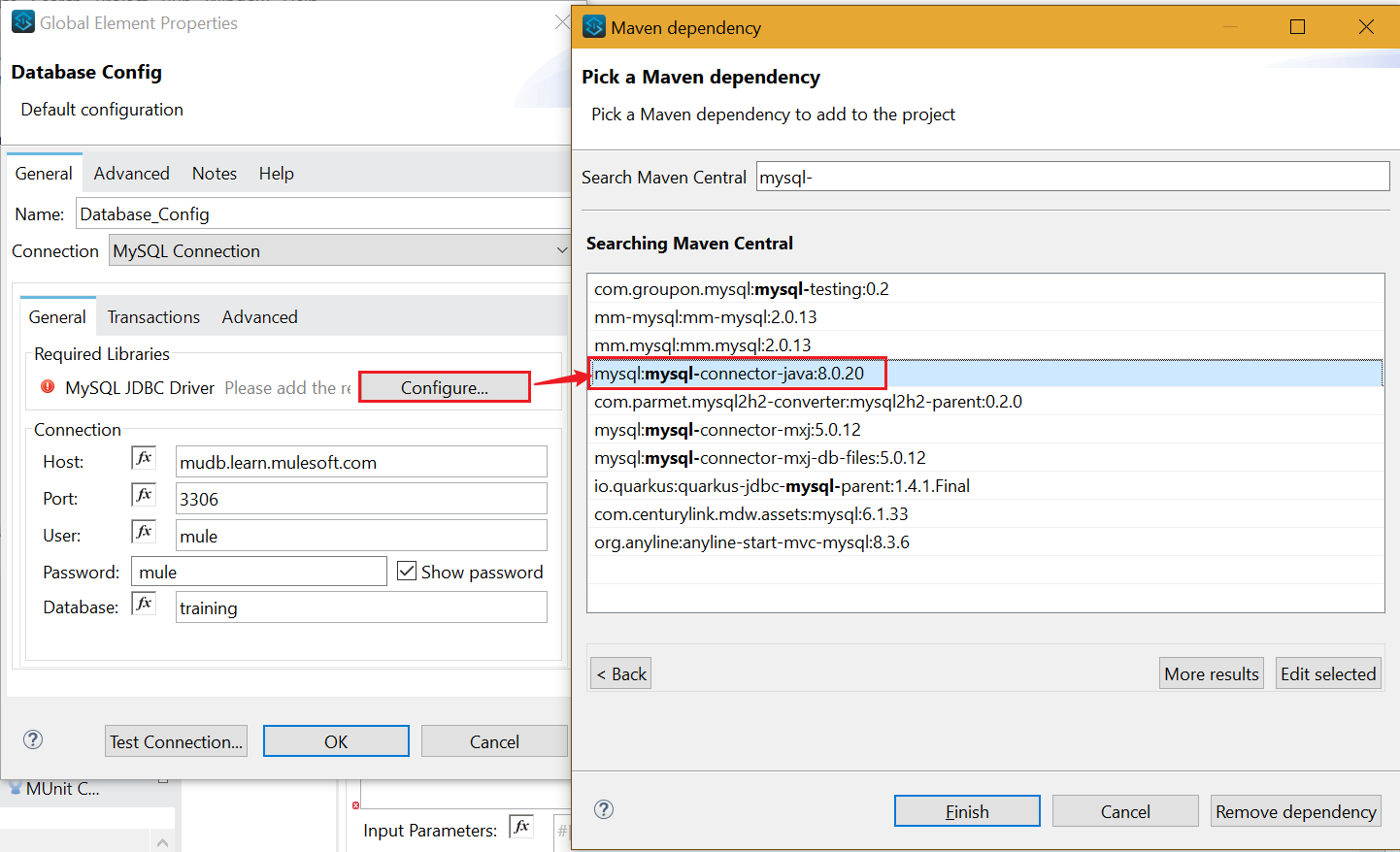1400x852 pixels.
Task: Click Finish in Maven dependency dialog
Action: click(967, 811)
